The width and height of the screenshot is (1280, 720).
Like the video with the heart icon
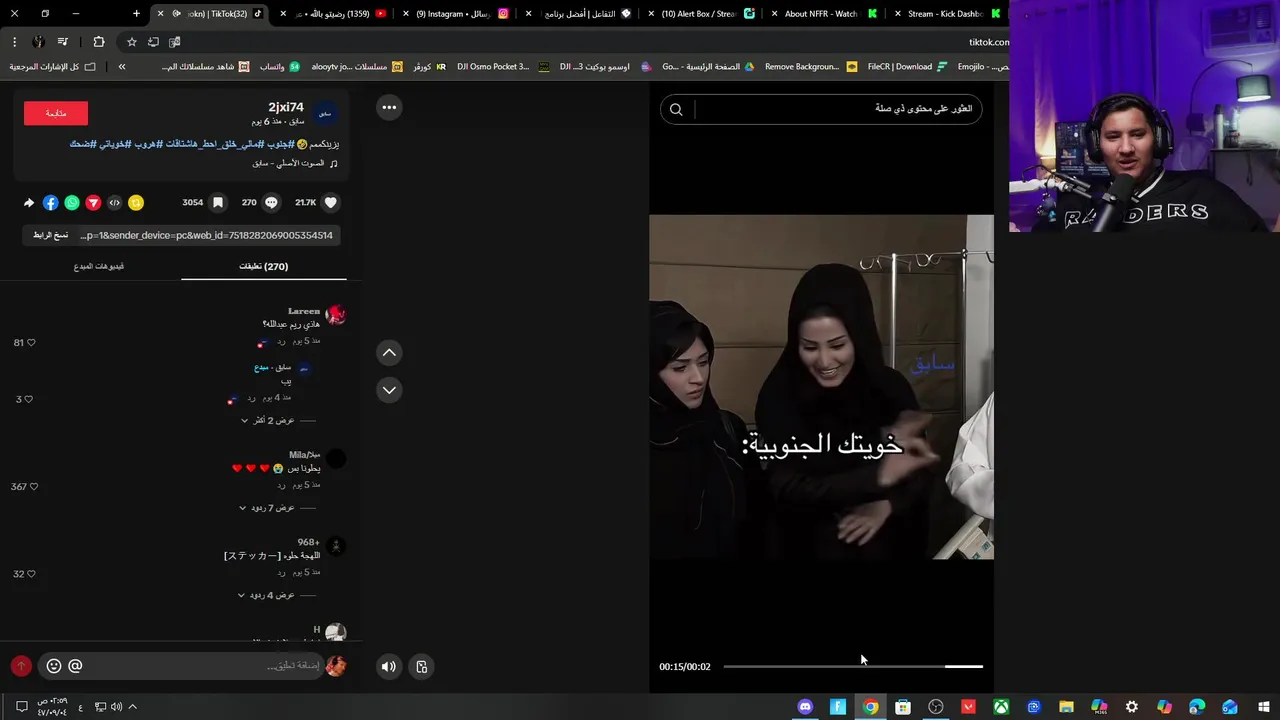(x=331, y=202)
